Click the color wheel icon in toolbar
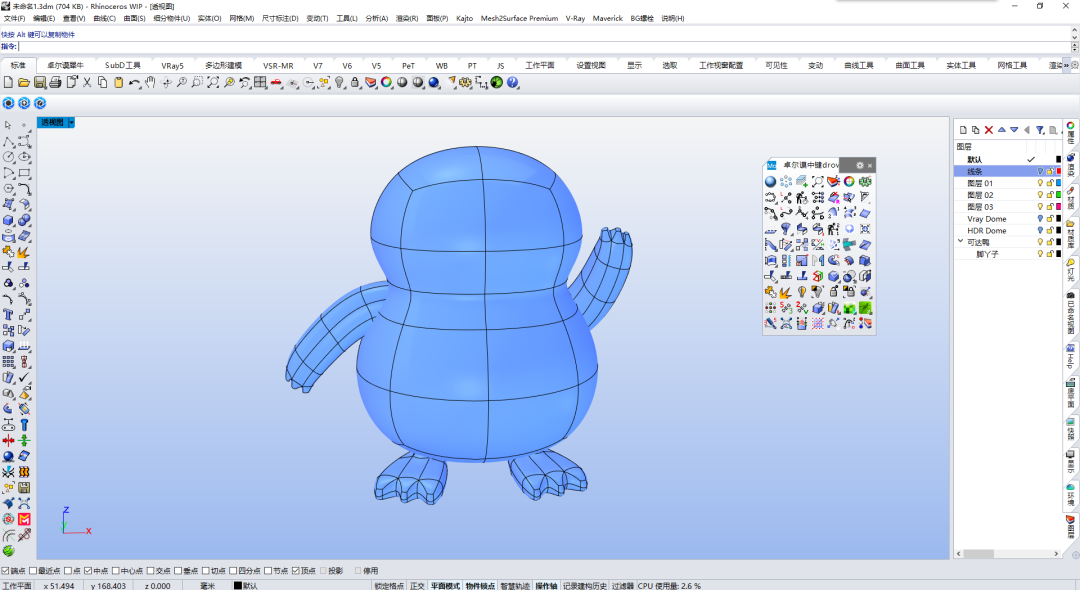The image size is (1080, 590). click(x=386, y=83)
